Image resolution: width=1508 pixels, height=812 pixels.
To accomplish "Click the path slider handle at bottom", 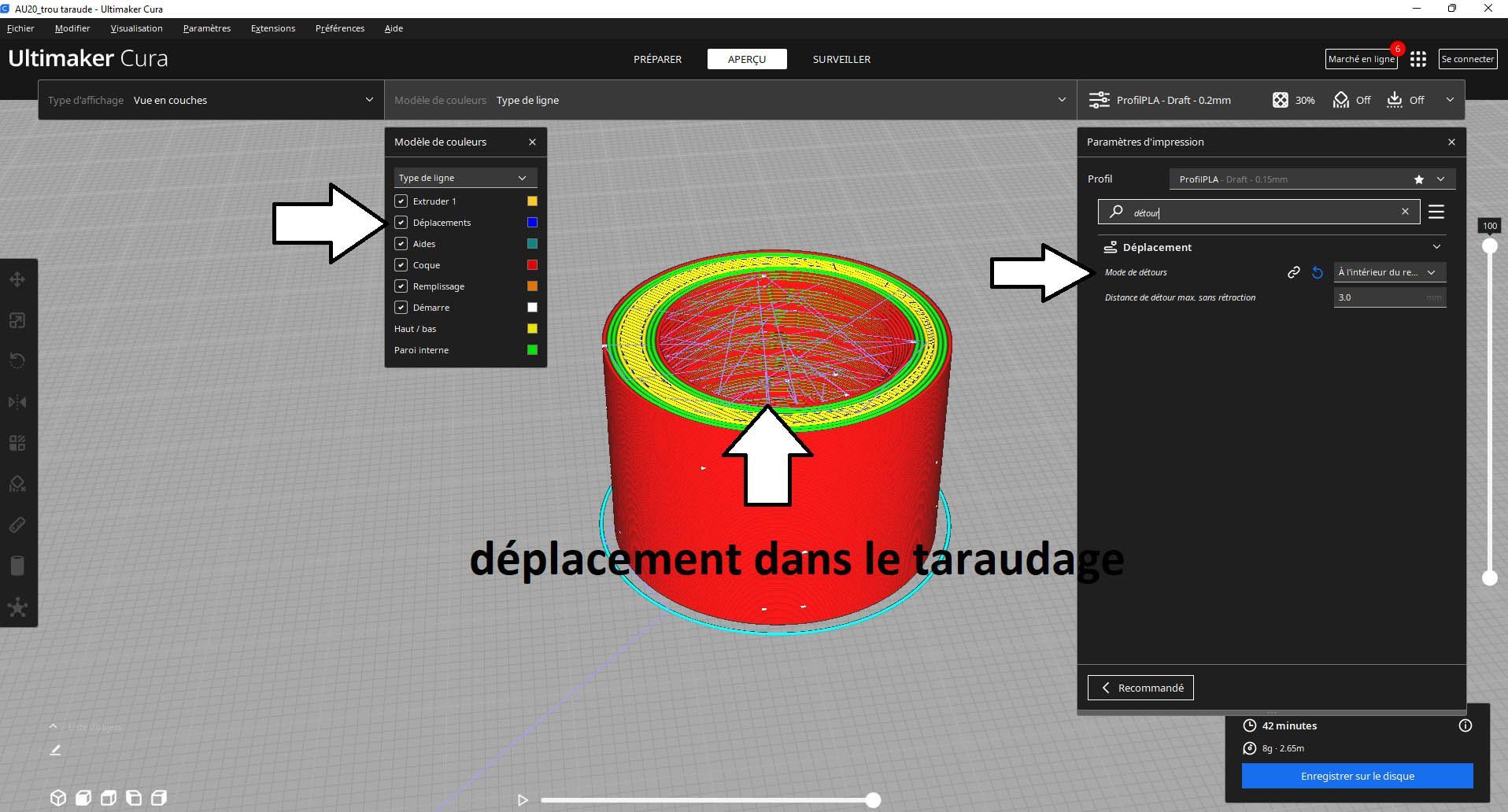I will [873, 800].
